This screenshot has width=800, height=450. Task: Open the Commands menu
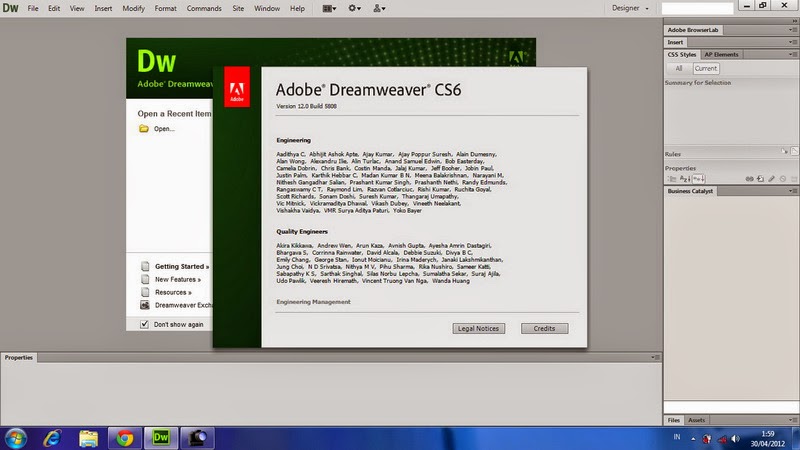coord(204,8)
